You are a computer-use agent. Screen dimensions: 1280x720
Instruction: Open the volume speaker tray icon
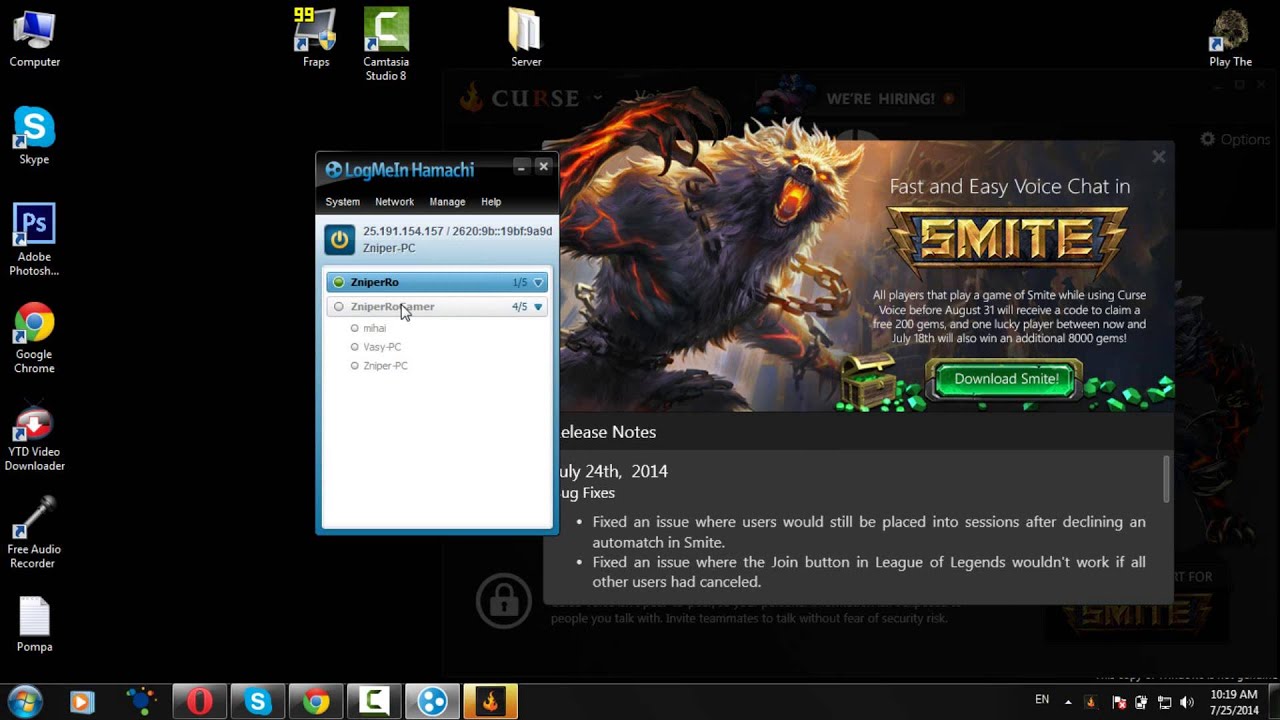(1188, 702)
